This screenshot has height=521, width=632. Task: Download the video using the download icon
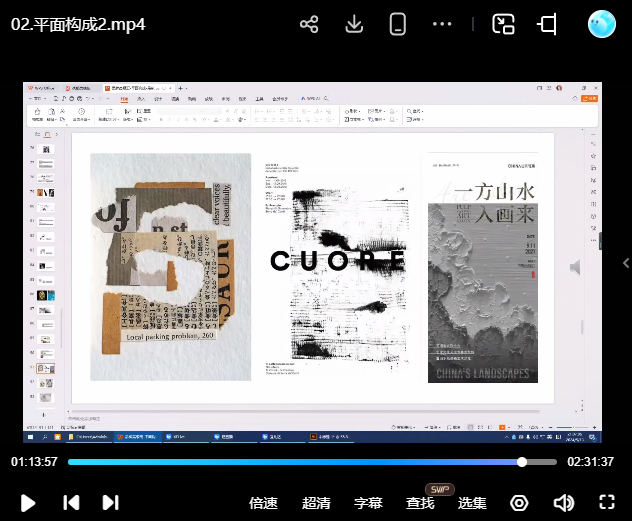[353, 25]
